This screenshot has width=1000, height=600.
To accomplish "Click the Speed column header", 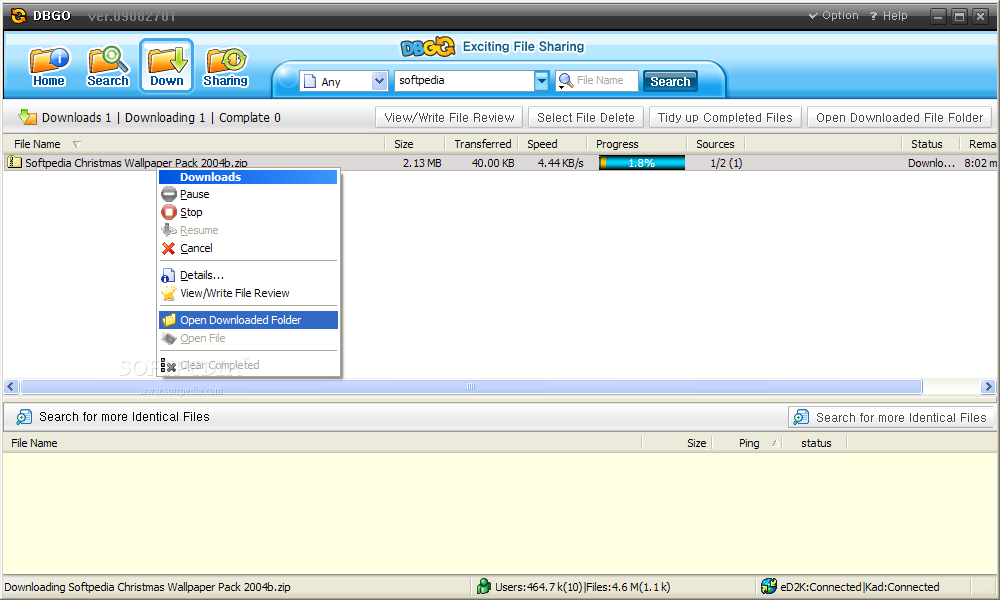I will pos(552,144).
